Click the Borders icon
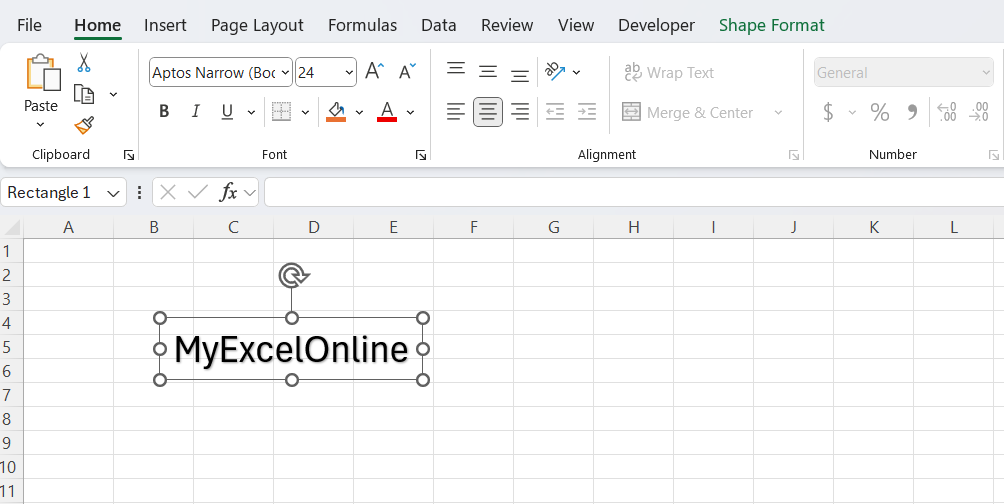Screen dimensions: 1004x504 click(281, 112)
